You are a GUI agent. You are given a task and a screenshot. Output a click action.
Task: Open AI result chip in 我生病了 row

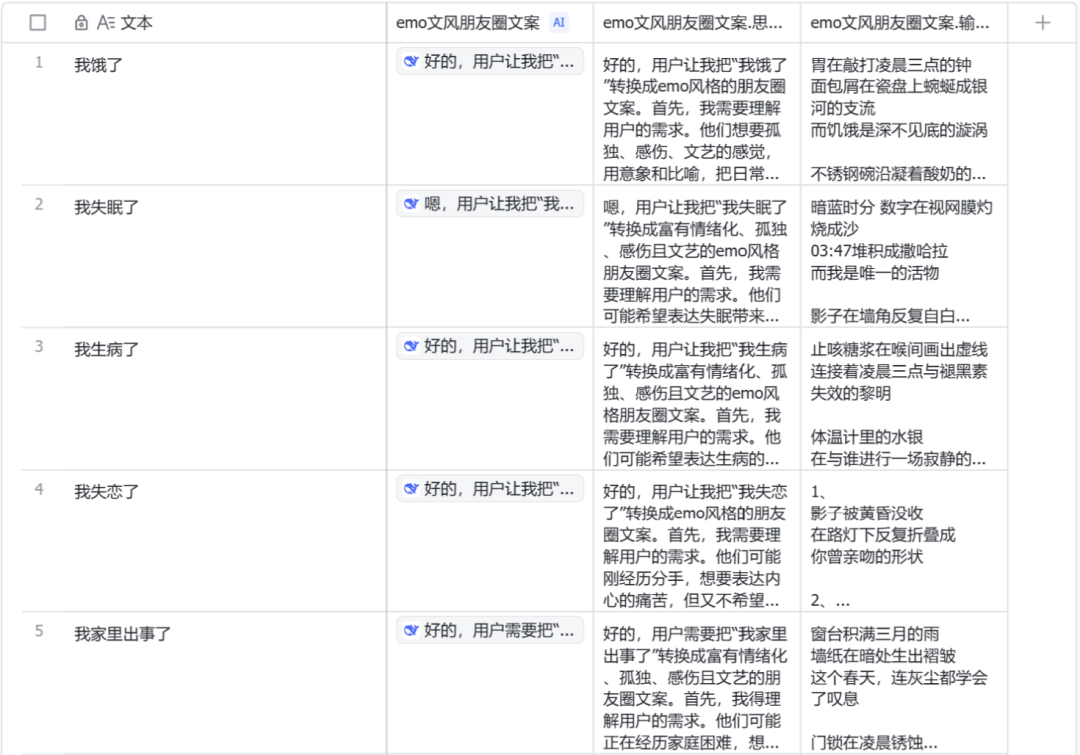point(490,346)
